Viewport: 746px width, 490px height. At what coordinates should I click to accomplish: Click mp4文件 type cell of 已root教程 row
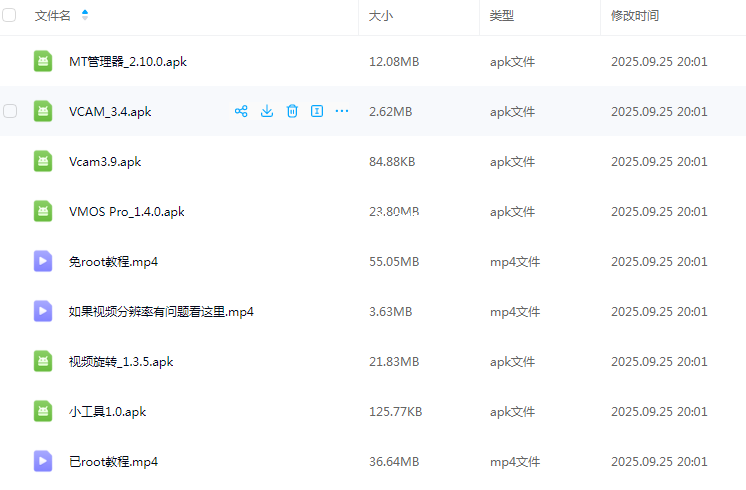pyautogui.click(x=515, y=461)
